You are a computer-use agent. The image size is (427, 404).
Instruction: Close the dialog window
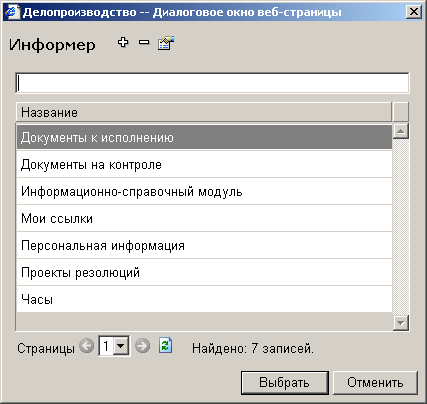(x=414, y=12)
